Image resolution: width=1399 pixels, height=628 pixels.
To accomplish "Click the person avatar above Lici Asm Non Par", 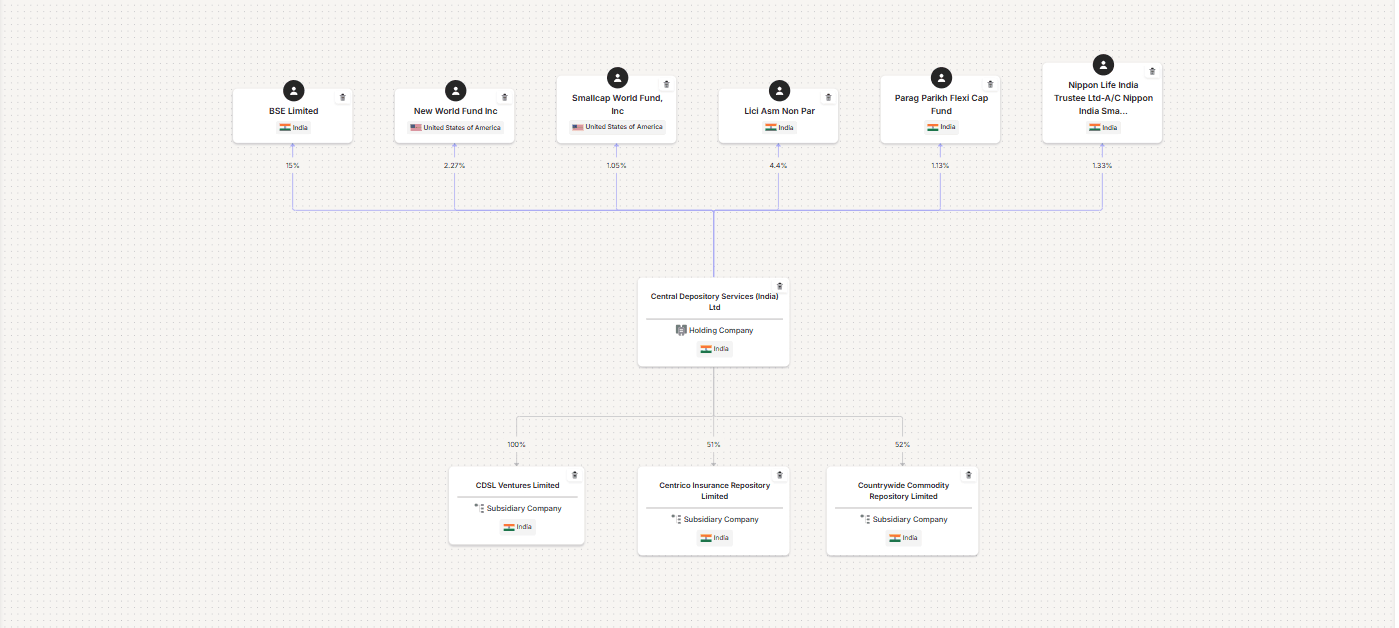I will pos(779,90).
